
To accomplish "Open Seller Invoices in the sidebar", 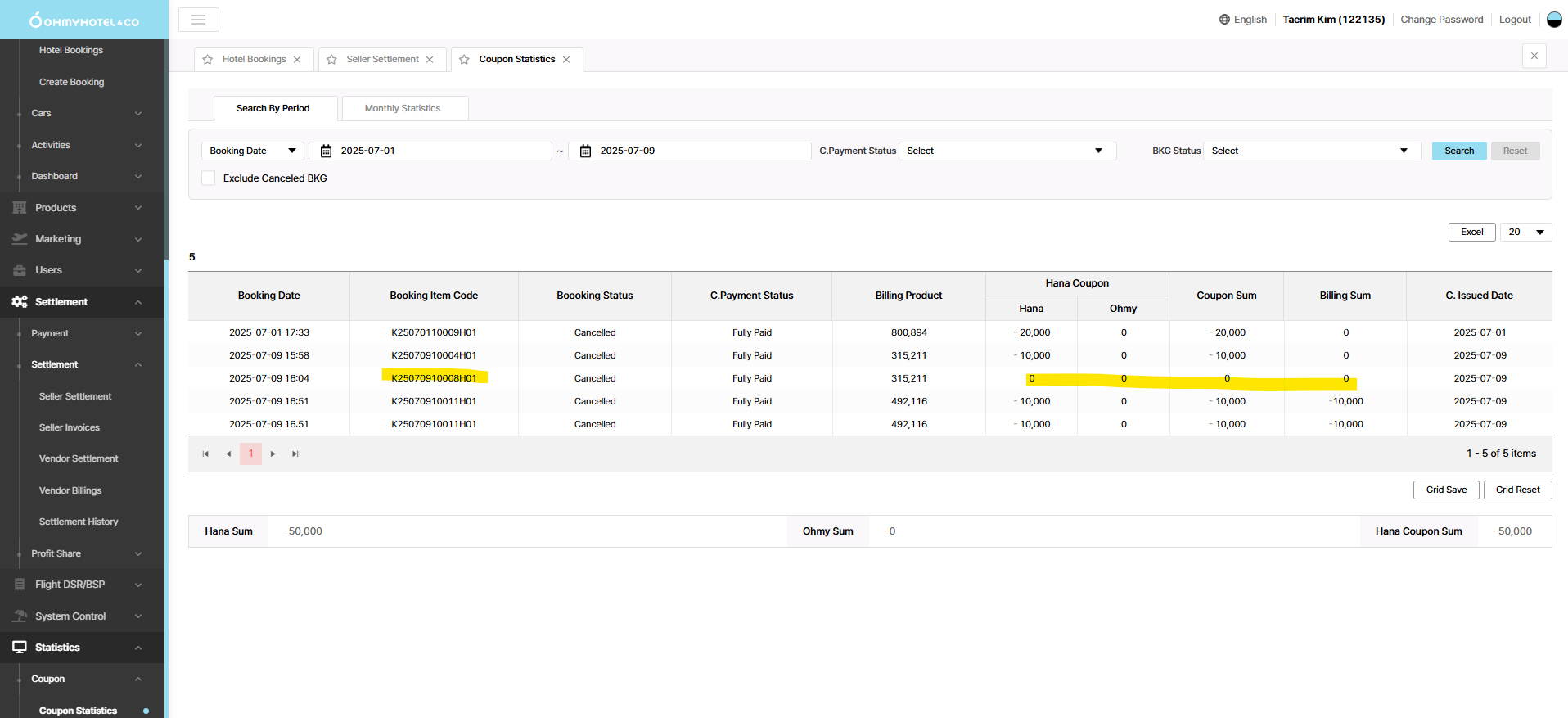I will (x=70, y=427).
